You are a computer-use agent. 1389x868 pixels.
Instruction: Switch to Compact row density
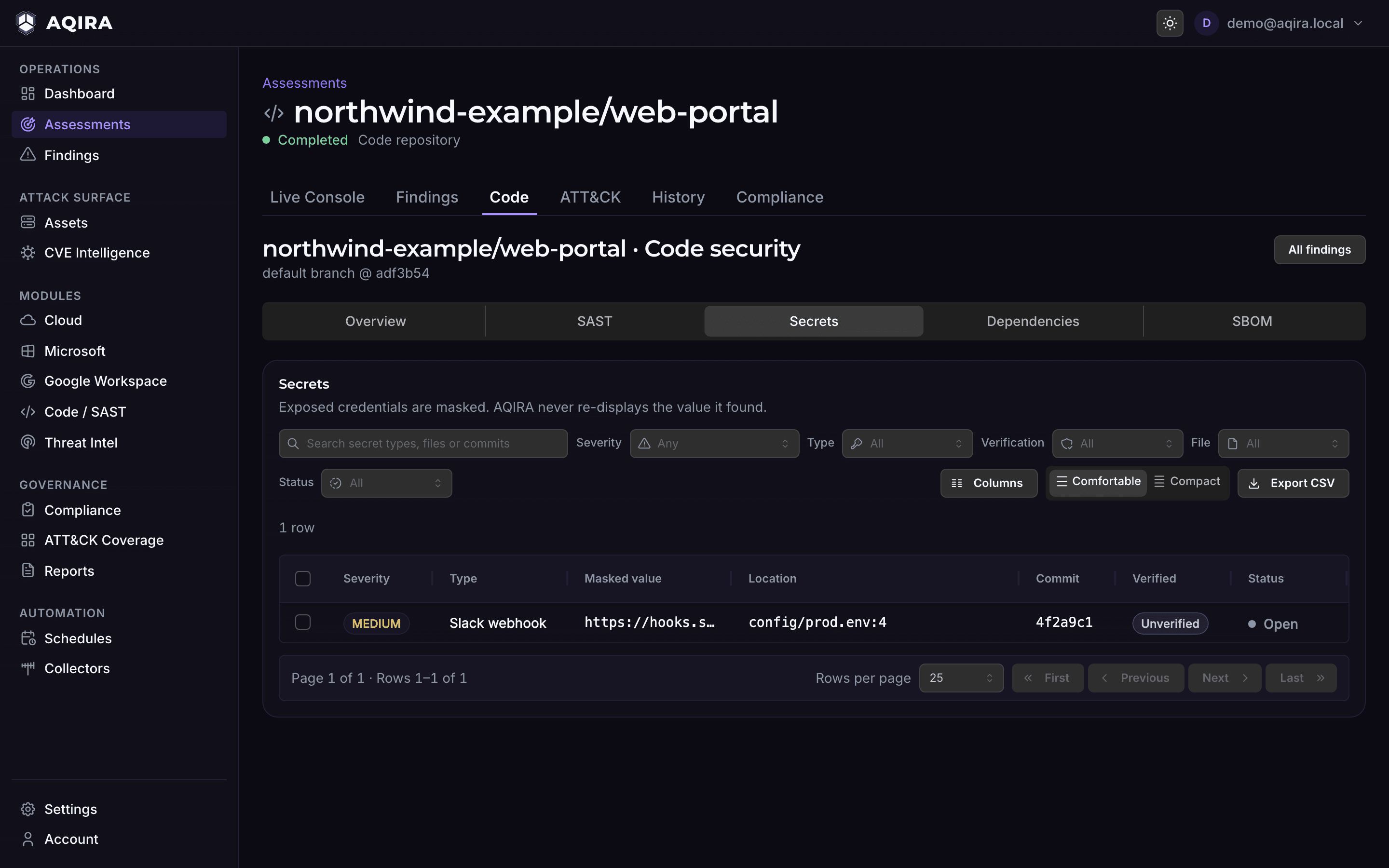[x=1186, y=482]
